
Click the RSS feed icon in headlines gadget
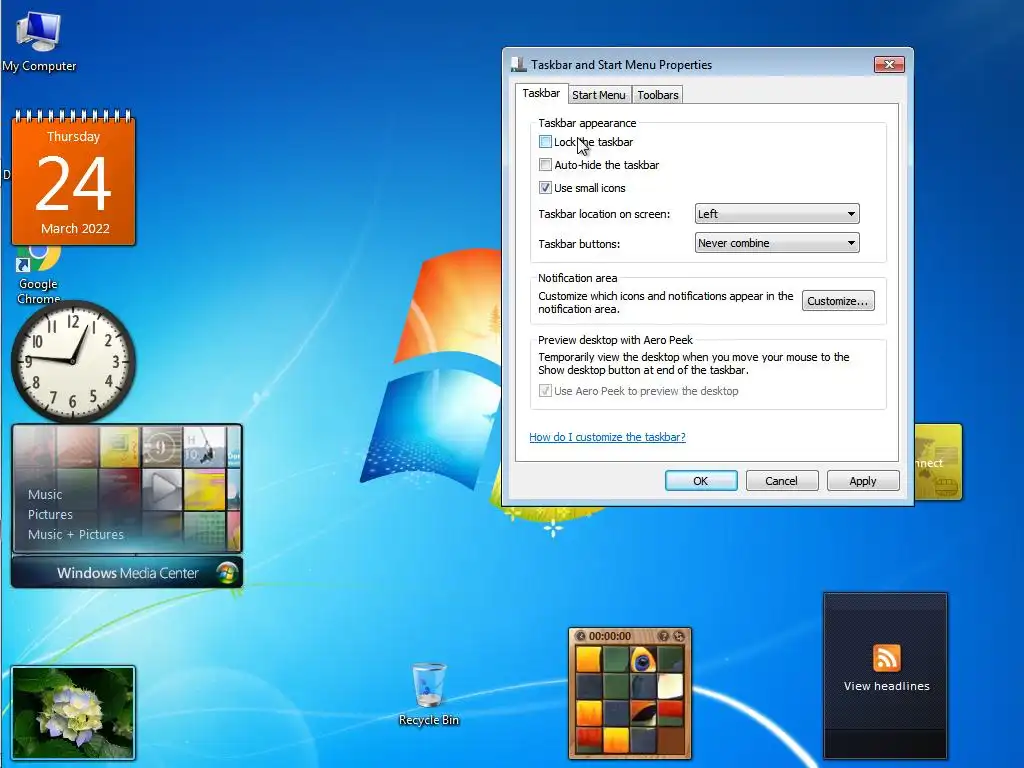pos(886,658)
